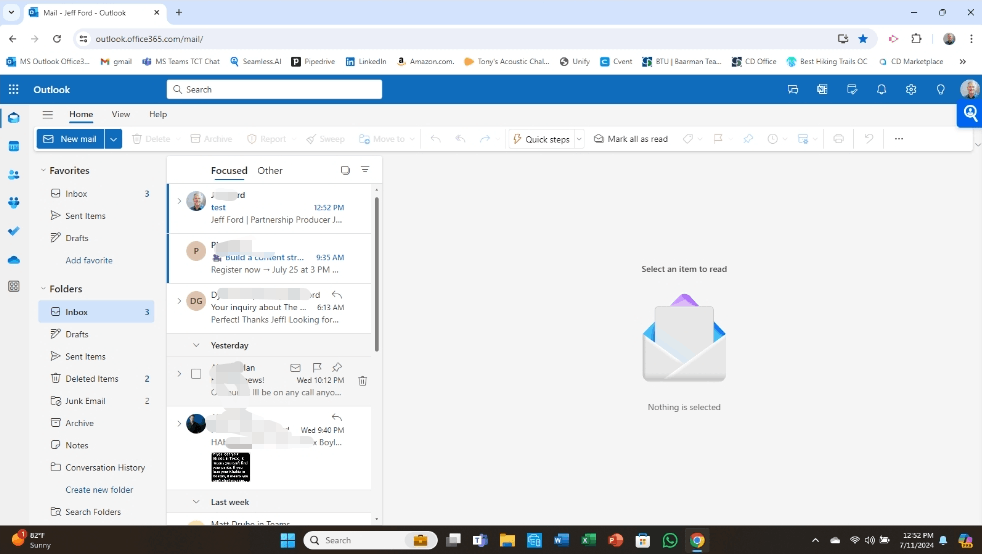Click Mark all as read

(x=631, y=139)
